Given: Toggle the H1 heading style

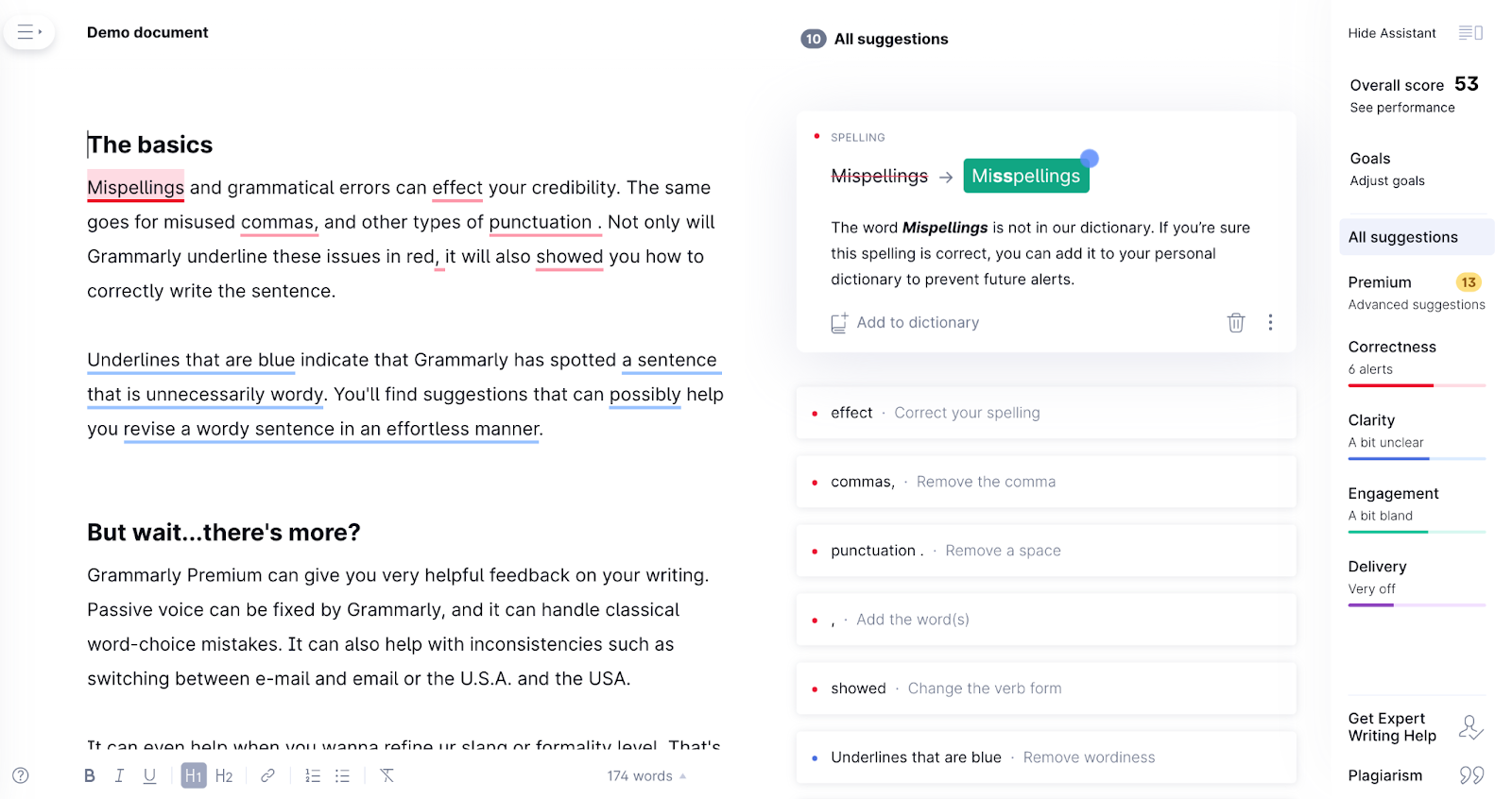Looking at the screenshot, I should 194,774.
